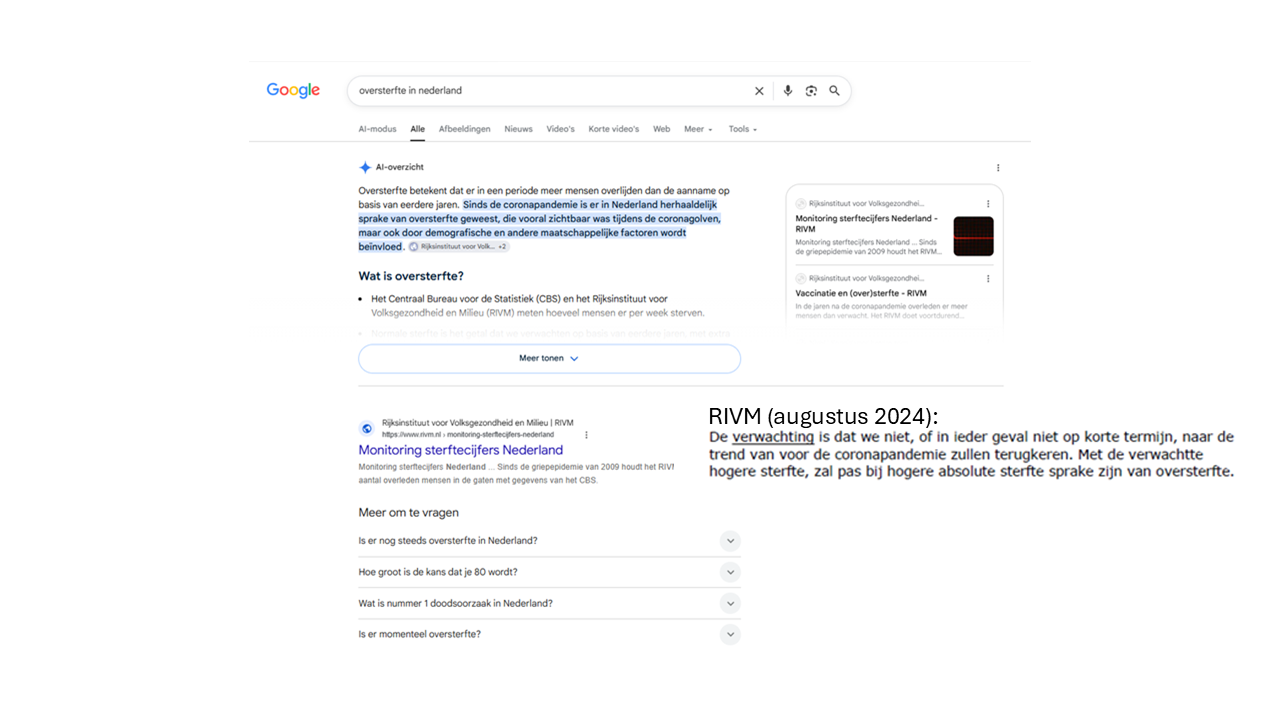
Task: Start voice search with the microphone icon
Action: (788, 91)
